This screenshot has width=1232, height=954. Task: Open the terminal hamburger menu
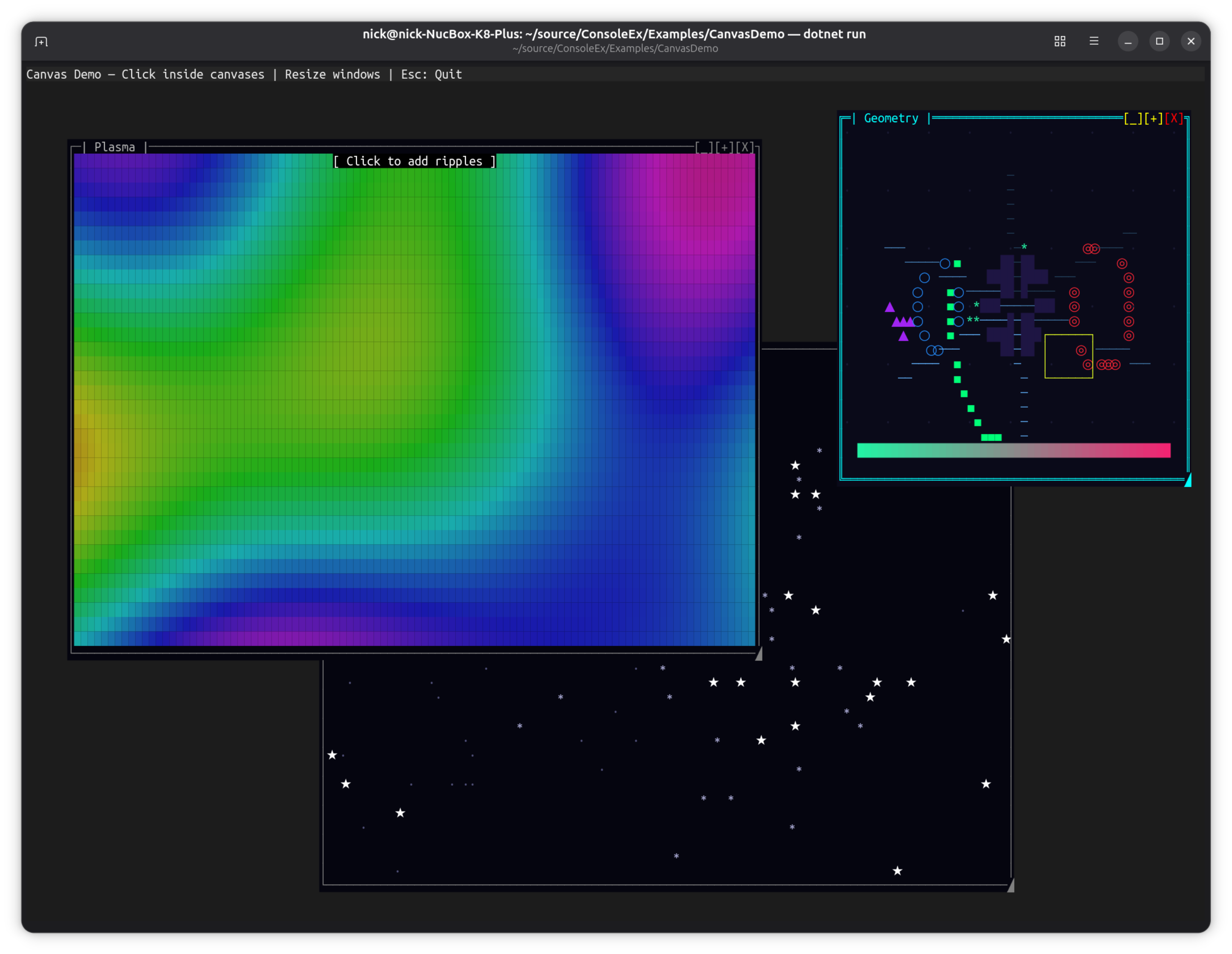[1093, 41]
